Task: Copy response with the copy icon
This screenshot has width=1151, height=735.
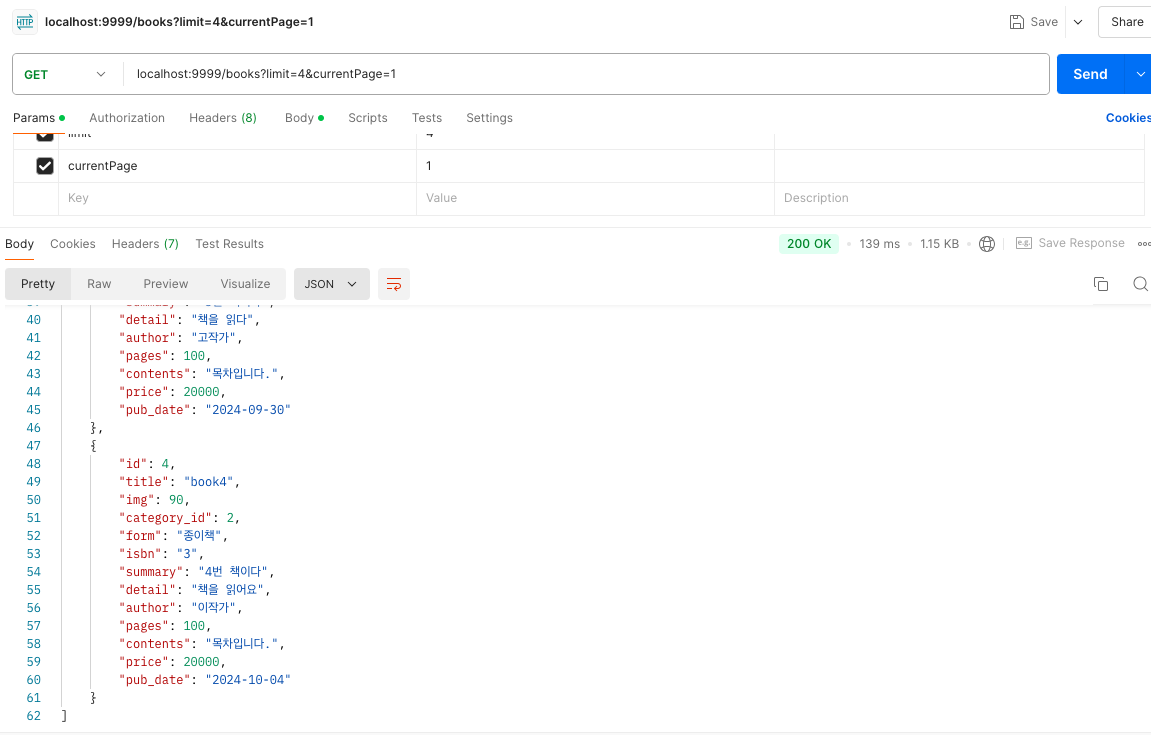Action: pyautogui.click(x=1101, y=284)
